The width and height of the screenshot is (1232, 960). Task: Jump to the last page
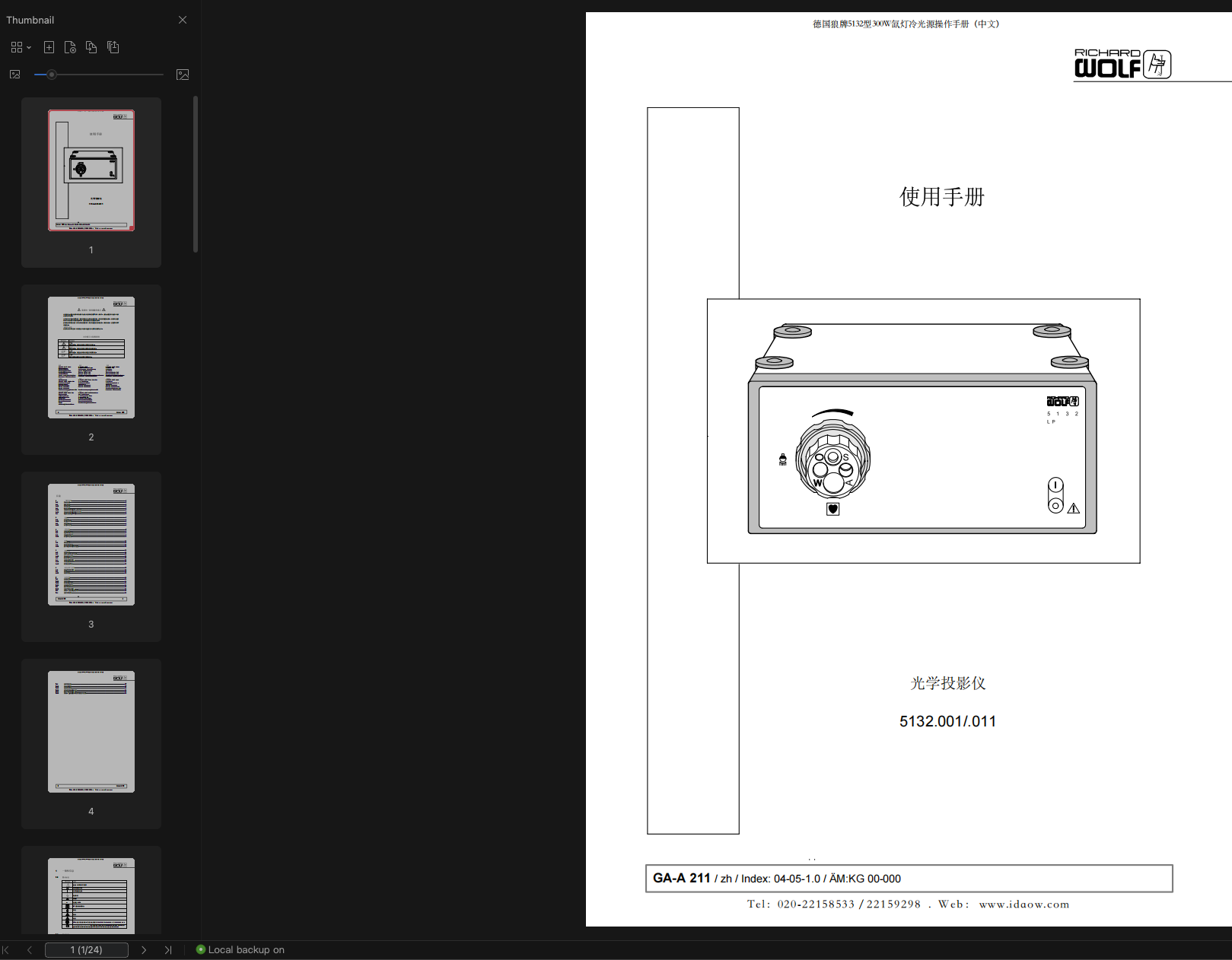168,949
